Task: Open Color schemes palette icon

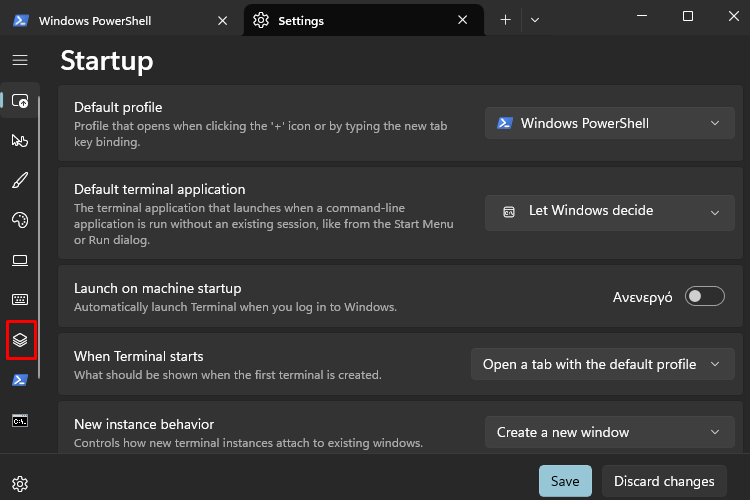Action: tap(20, 220)
